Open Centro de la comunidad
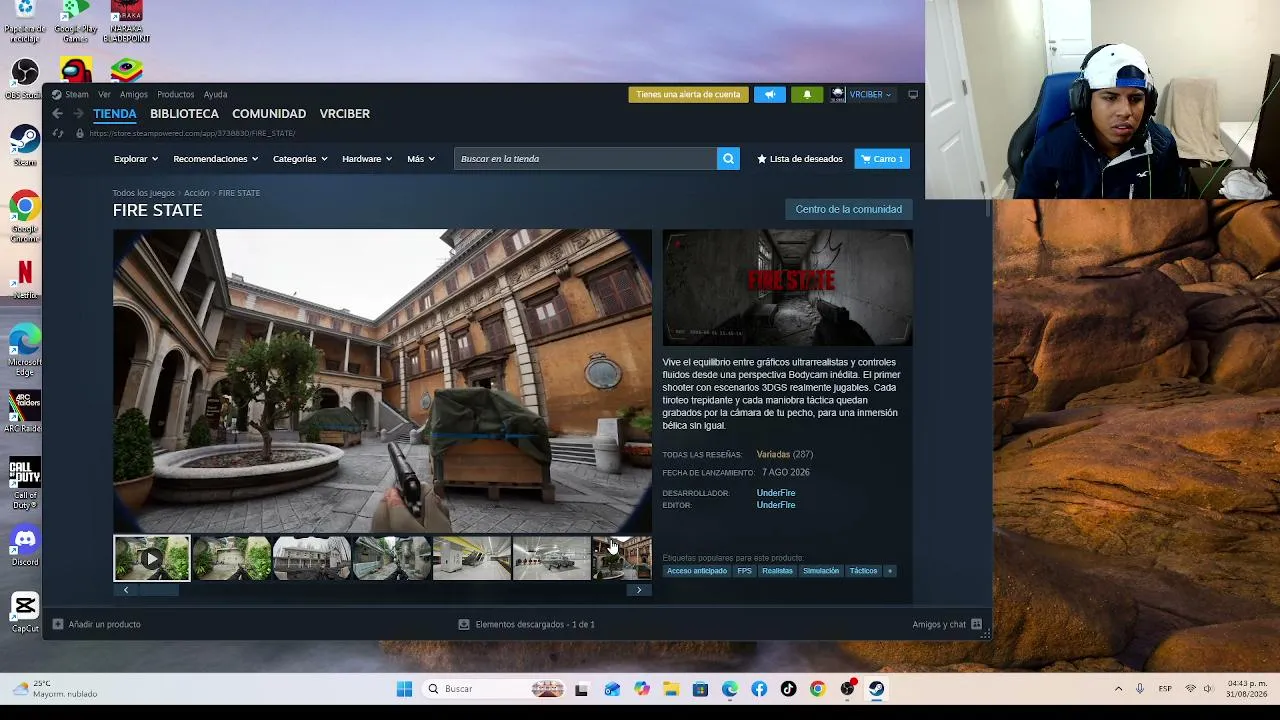The height and width of the screenshot is (720, 1280). (x=849, y=209)
